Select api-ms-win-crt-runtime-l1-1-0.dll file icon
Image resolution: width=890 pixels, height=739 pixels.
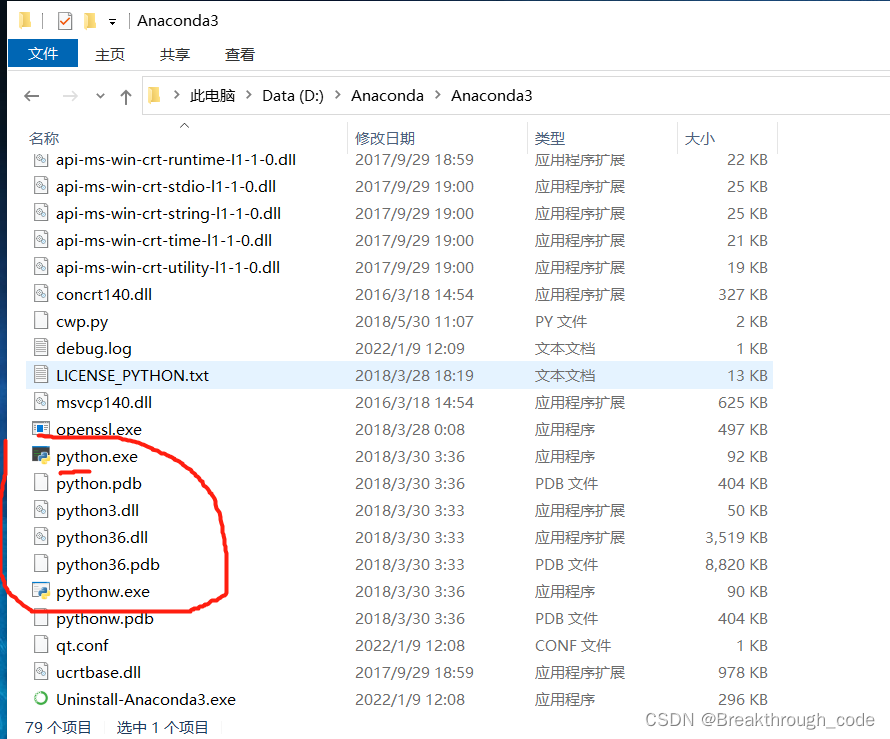click(x=41, y=159)
